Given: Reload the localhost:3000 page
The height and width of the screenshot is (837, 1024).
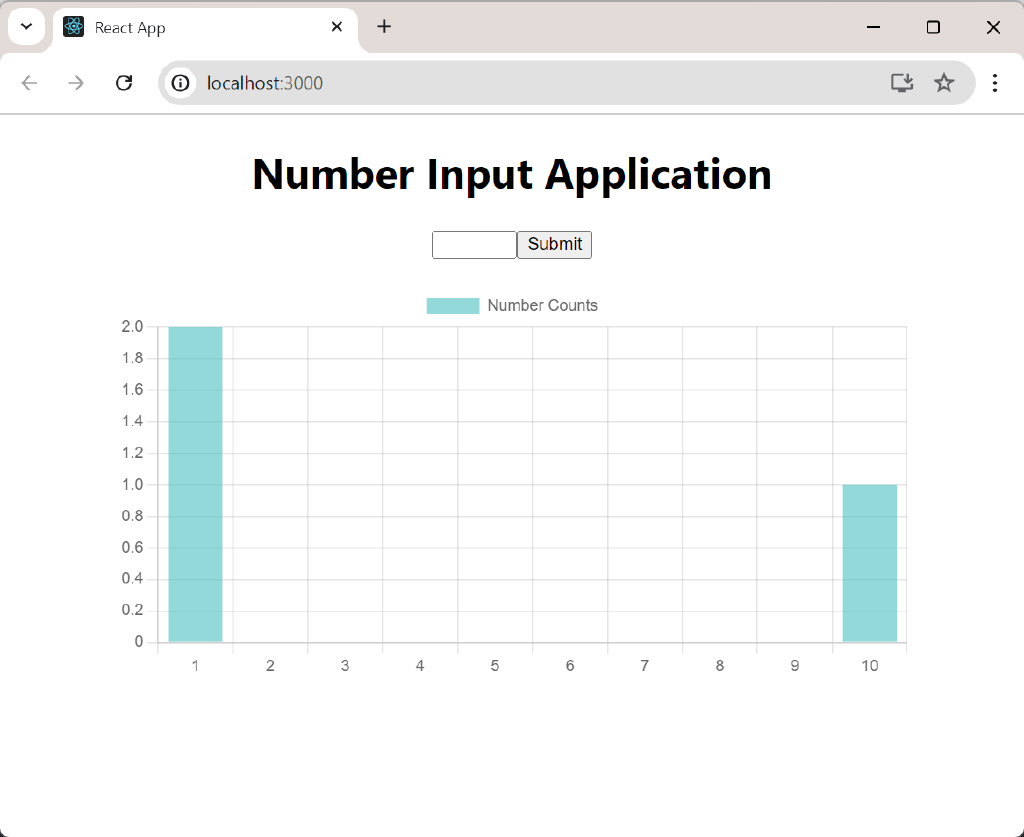Looking at the screenshot, I should click(124, 83).
